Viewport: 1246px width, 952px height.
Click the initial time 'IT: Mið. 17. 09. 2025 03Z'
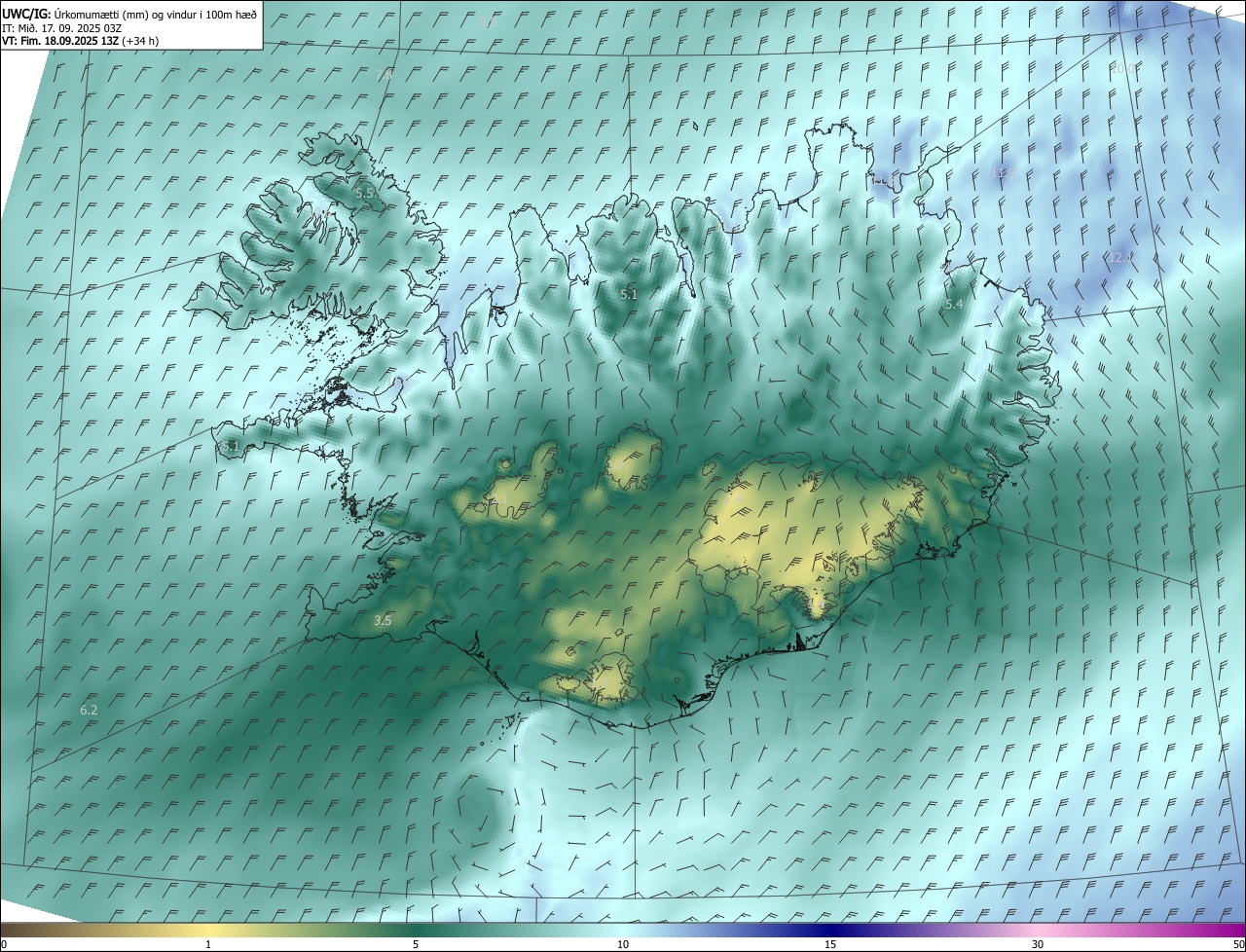pyautogui.click(x=61, y=28)
